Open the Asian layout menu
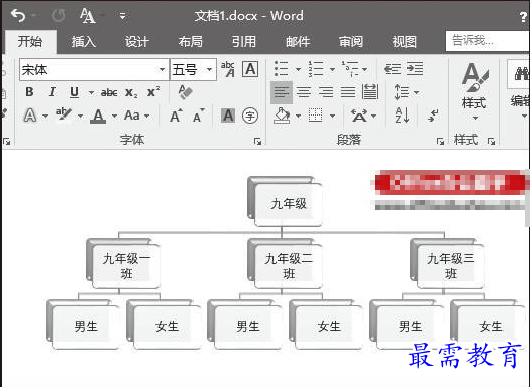The height and width of the screenshot is (387, 530). 363,116
